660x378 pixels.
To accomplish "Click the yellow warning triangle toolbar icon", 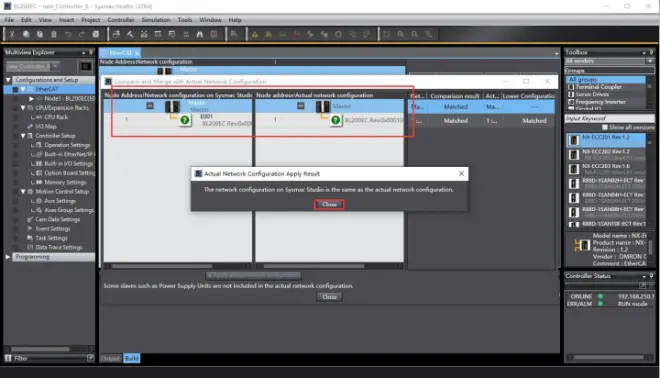I will (x=255, y=35).
